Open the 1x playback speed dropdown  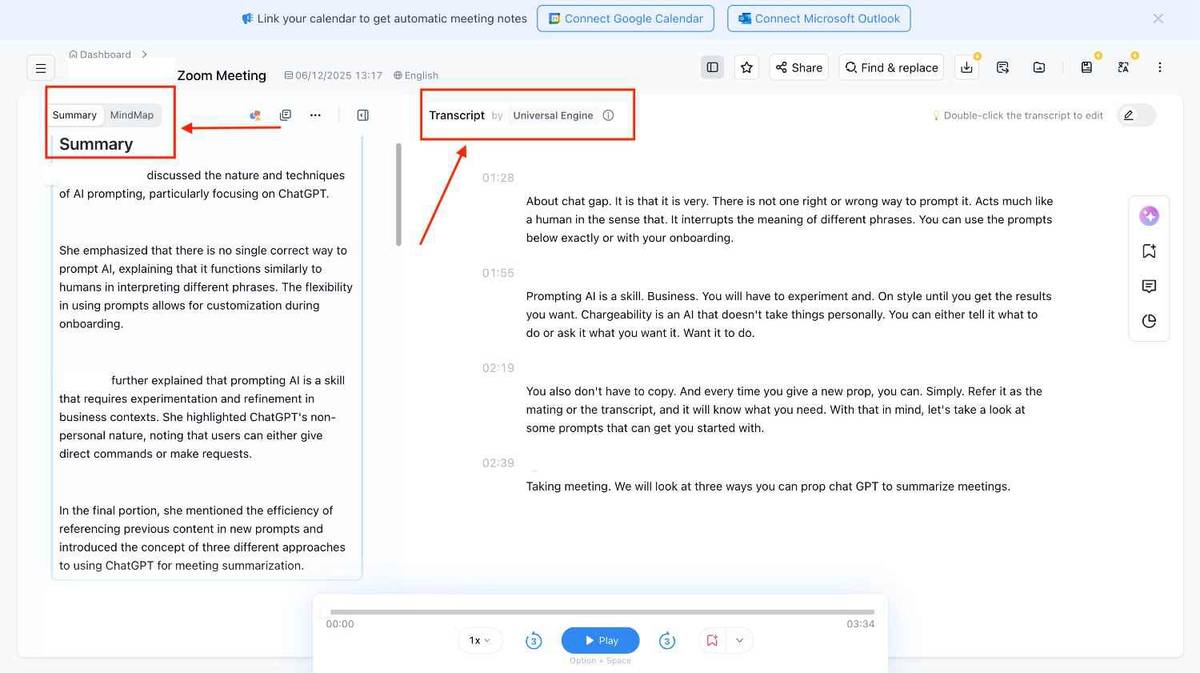[480, 640]
